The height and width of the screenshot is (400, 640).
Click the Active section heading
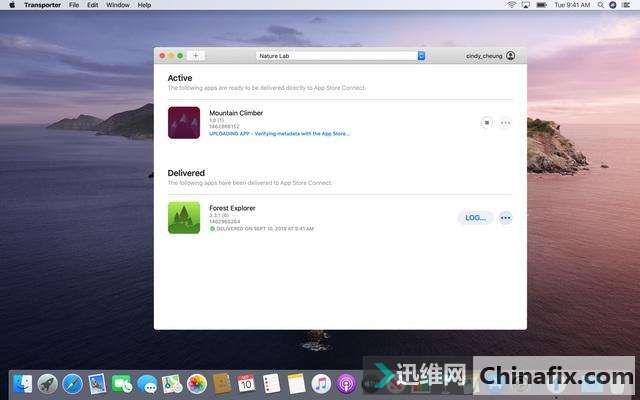pos(180,78)
